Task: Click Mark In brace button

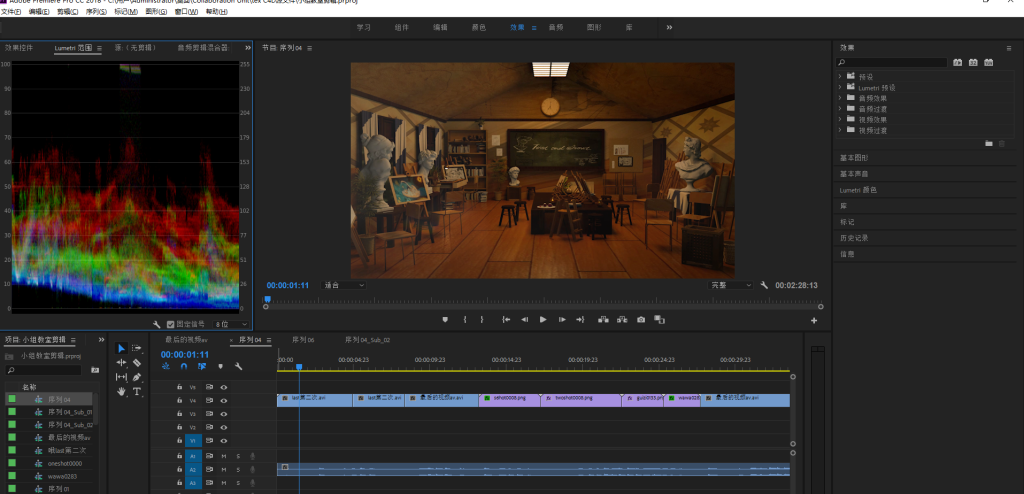Action: 465,320
